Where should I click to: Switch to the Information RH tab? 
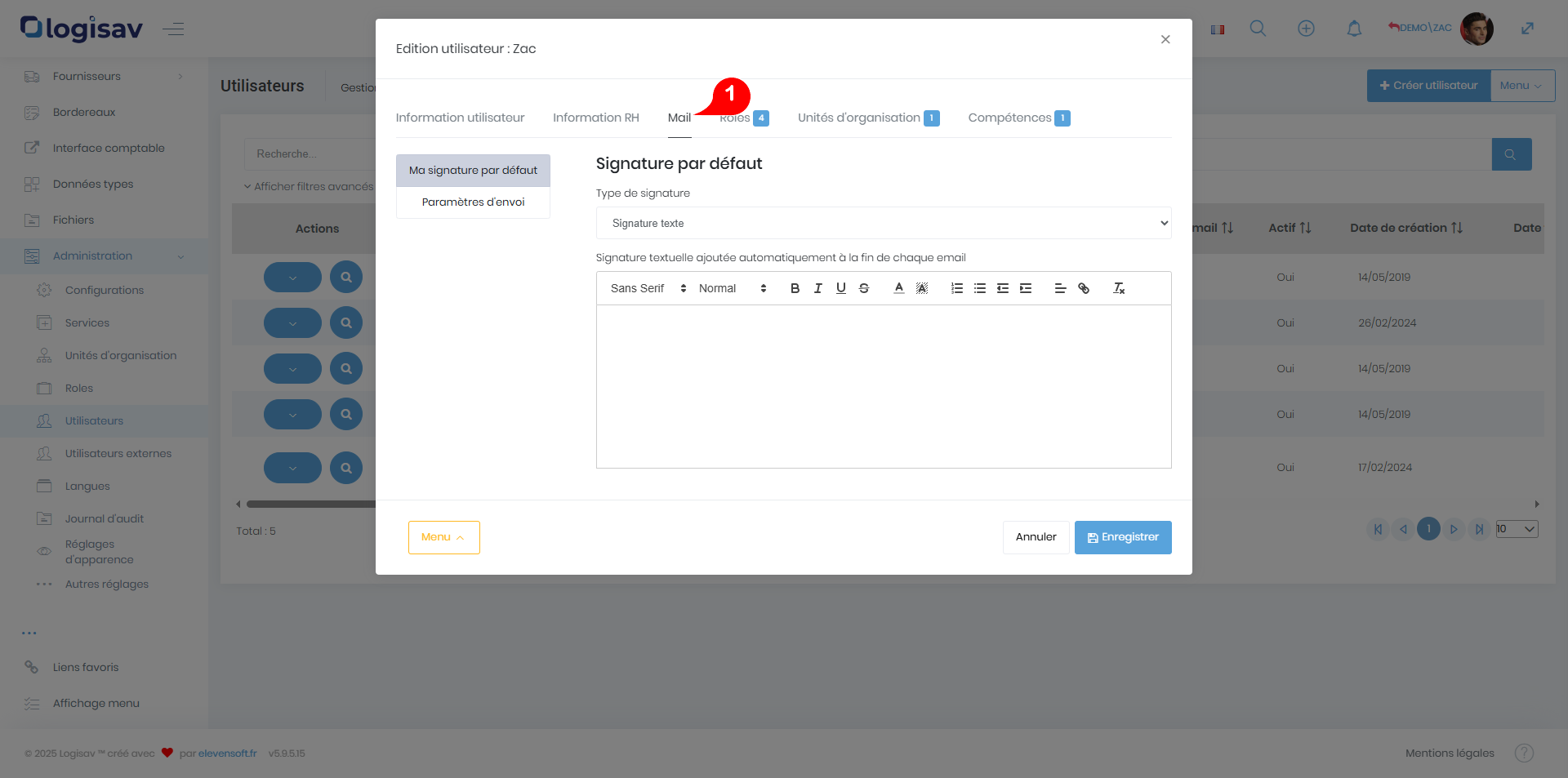pos(595,118)
